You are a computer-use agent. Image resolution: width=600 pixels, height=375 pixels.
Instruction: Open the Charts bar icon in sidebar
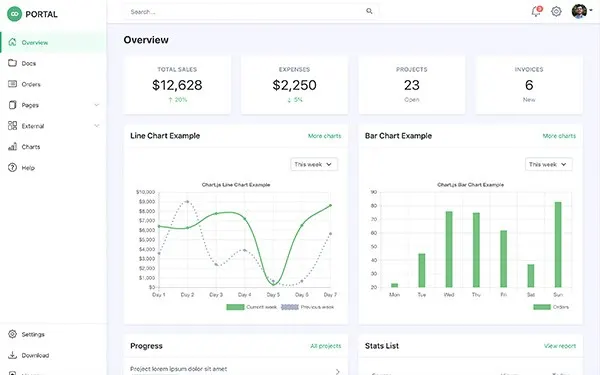(x=13, y=147)
